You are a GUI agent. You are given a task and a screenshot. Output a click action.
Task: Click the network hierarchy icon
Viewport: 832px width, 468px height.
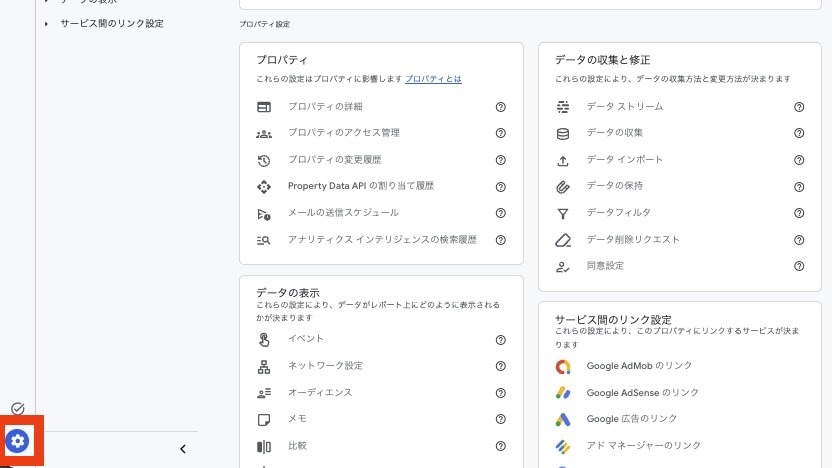pyautogui.click(x=264, y=367)
